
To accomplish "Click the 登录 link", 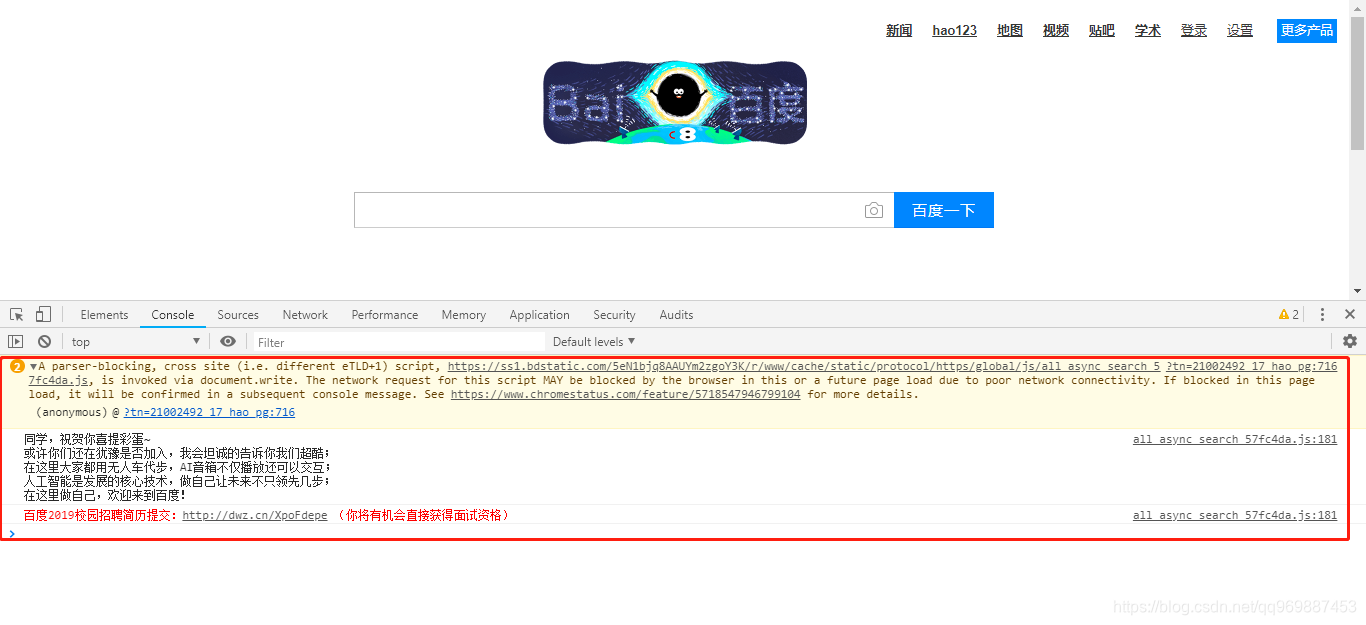I will point(1194,31).
